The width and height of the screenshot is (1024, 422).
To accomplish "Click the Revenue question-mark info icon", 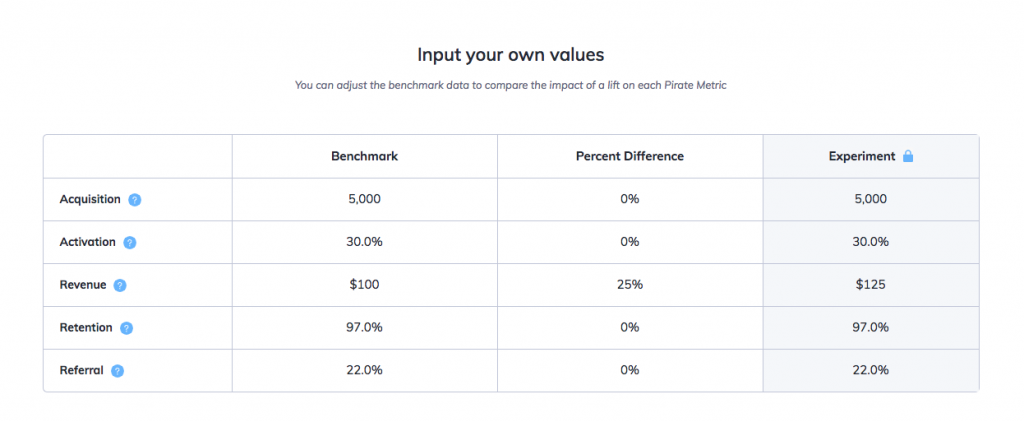I will coord(120,285).
